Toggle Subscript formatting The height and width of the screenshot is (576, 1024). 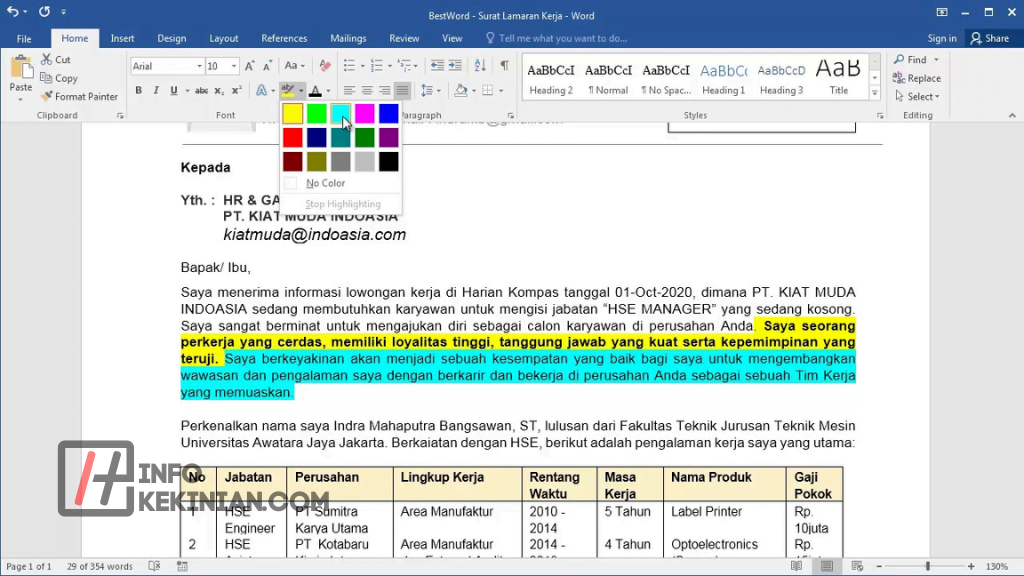point(219,91)
